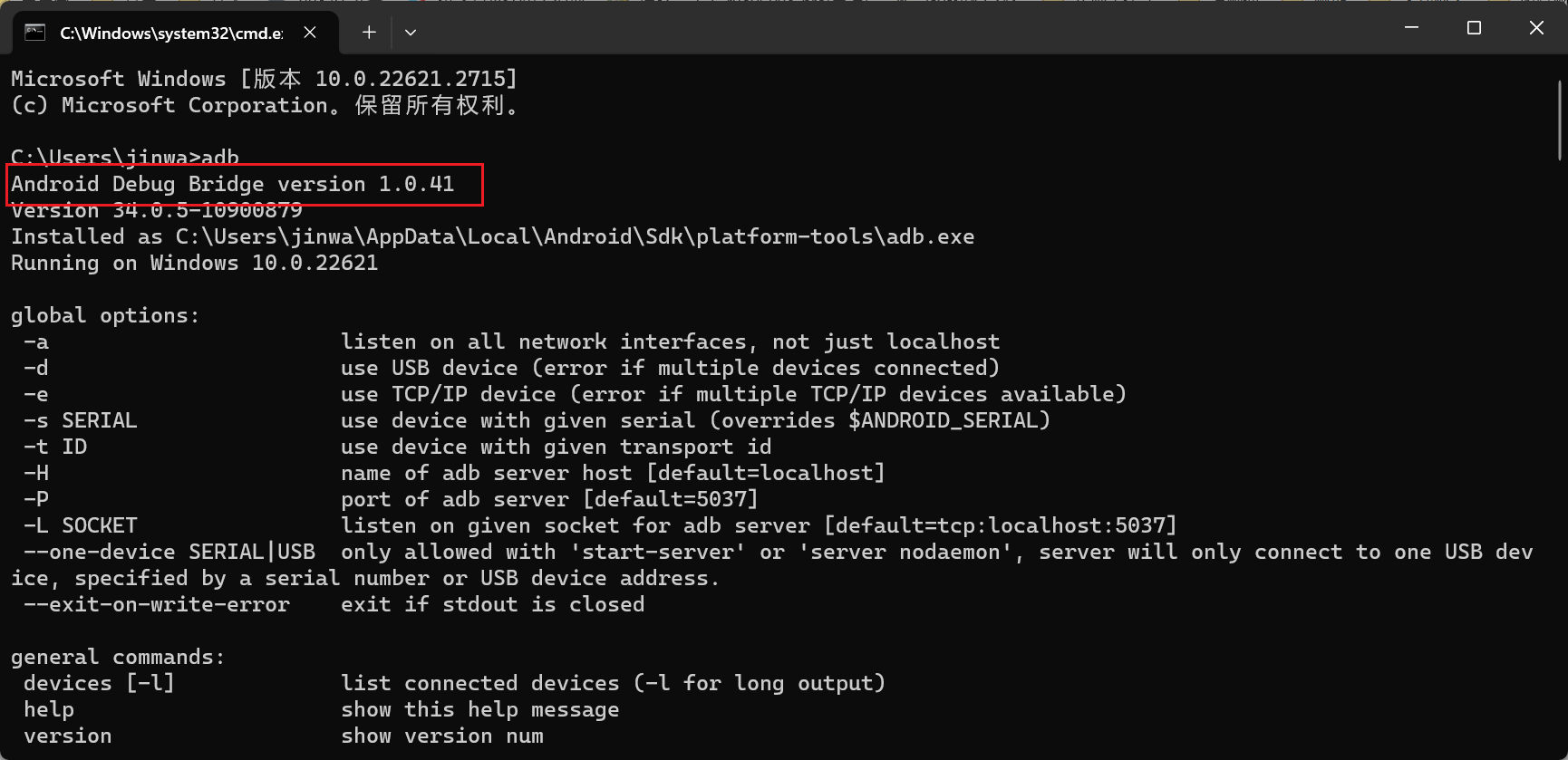
Task: Click the 'devices [-l]' command entry
Action: pos(99,684)
